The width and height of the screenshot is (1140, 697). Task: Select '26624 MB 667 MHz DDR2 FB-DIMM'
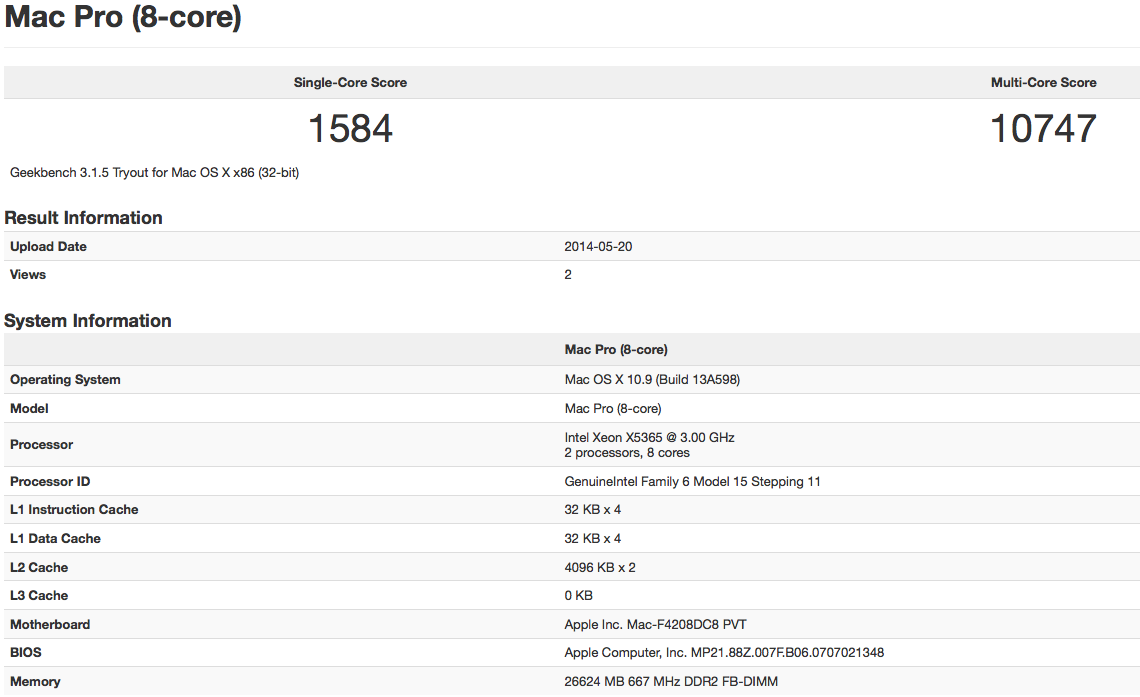[671, 682]
